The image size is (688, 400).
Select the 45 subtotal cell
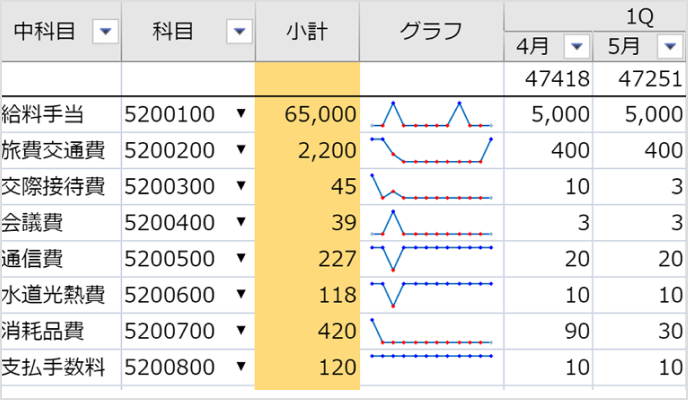(x=307, y=186)
